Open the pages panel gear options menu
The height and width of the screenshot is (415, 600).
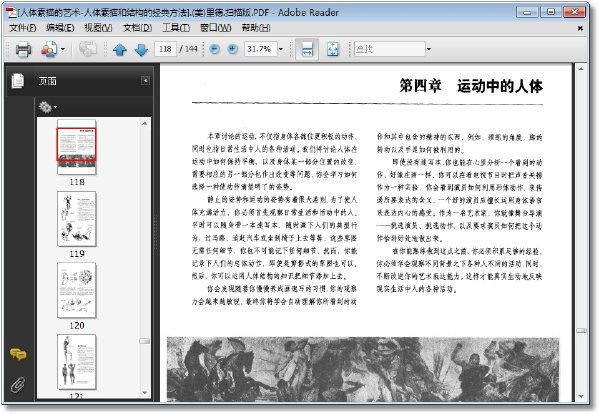[x=47, y=107]
